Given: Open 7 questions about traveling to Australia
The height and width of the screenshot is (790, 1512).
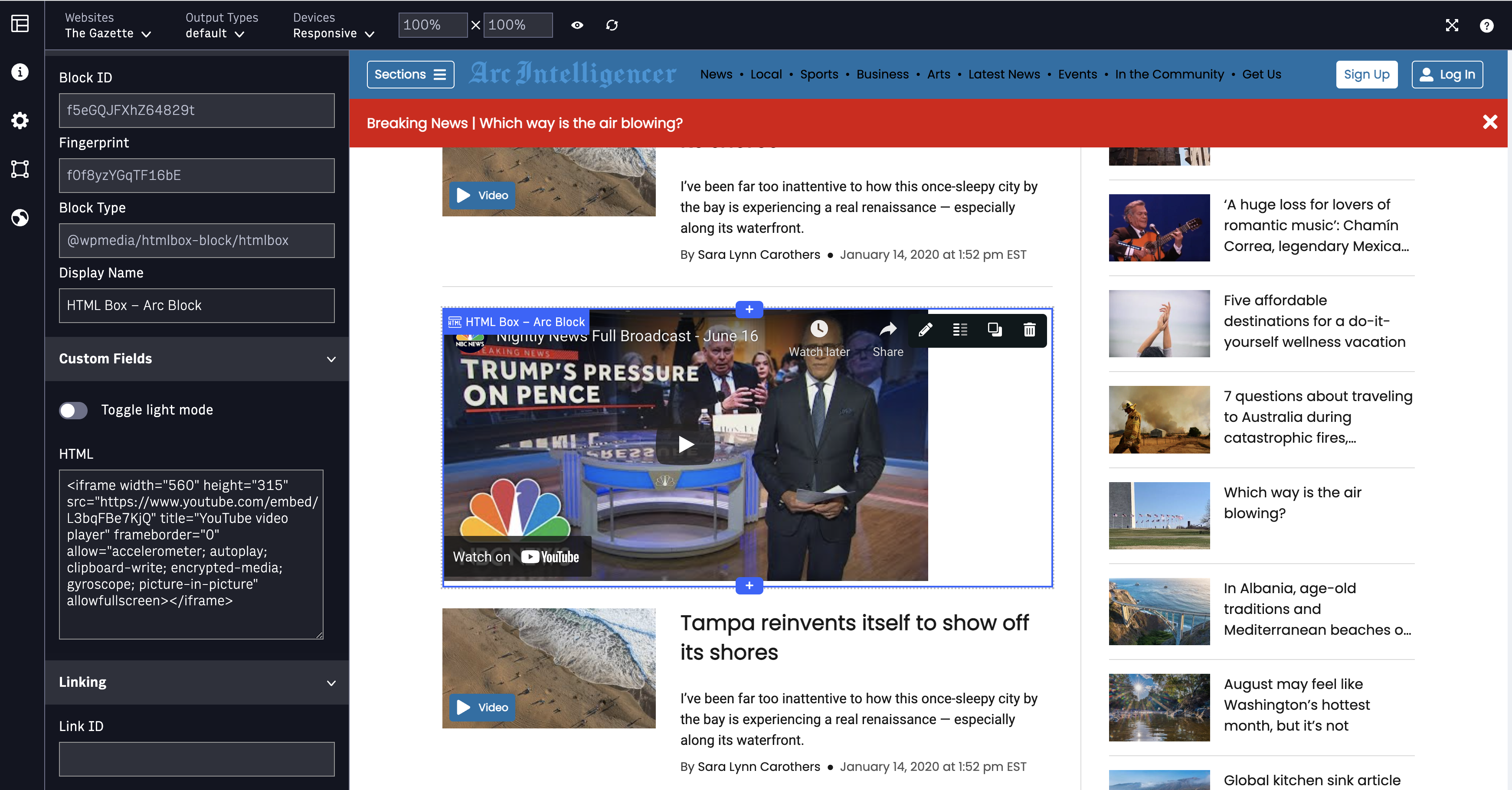Looking at the screenshot, I should click(x=1318, y=417).
